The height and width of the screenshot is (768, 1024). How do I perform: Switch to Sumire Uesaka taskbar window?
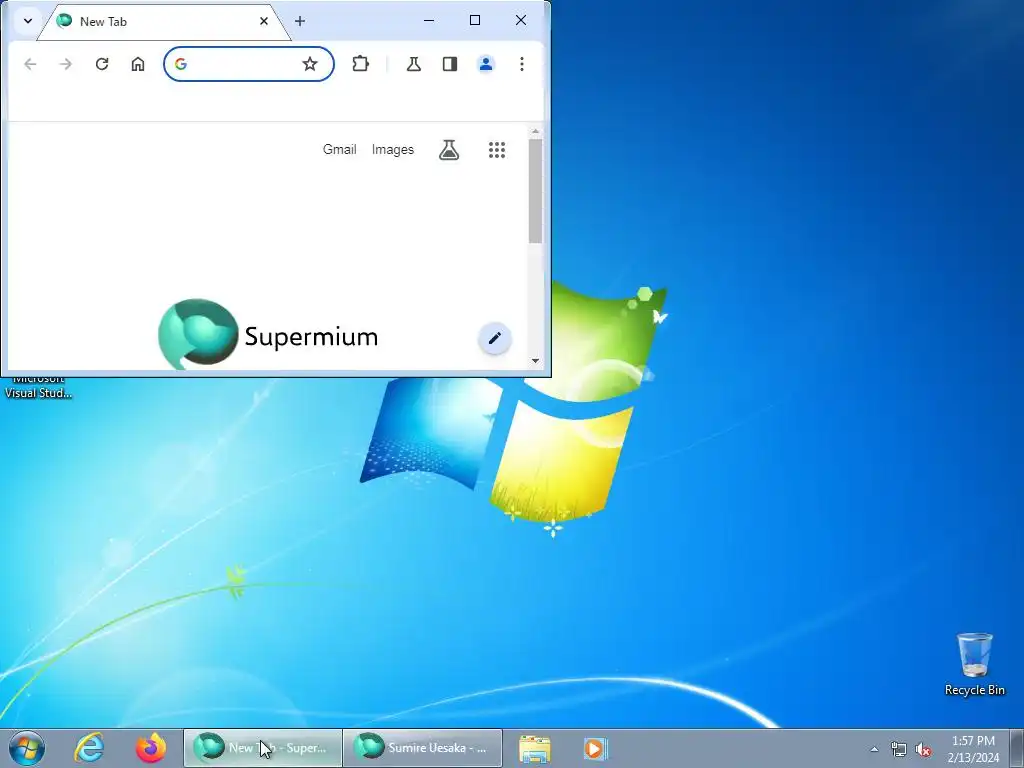(423, 748)
